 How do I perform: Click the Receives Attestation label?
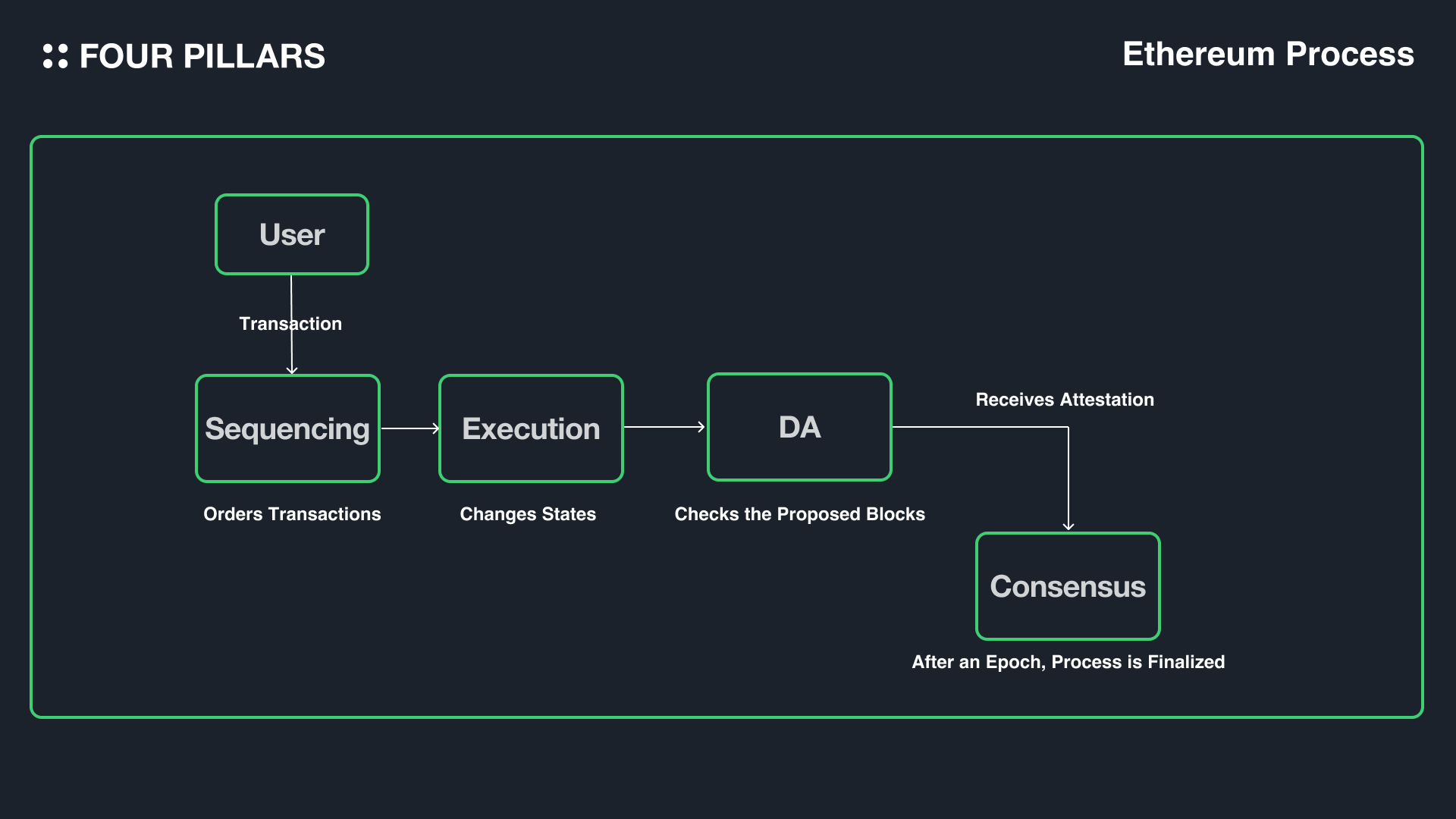tap(1065, 400)
